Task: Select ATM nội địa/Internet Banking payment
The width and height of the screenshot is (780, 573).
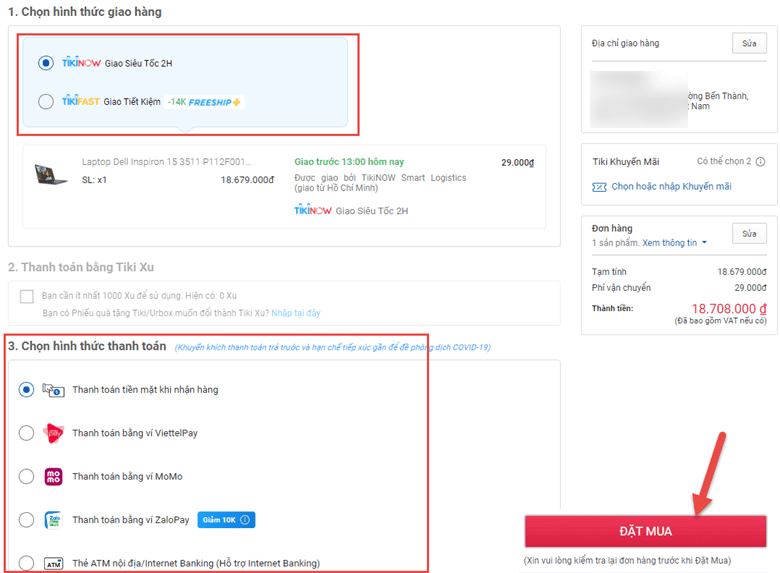Action: tap(26, 563)
